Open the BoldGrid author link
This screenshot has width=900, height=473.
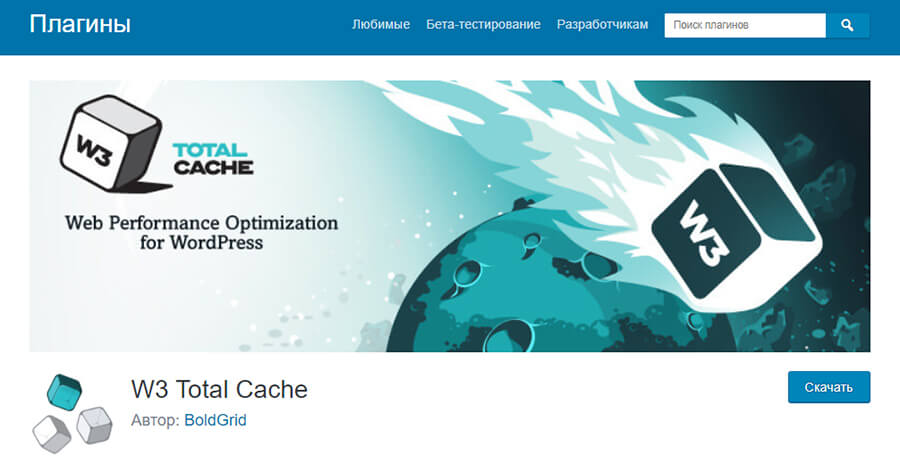(215, 420)
